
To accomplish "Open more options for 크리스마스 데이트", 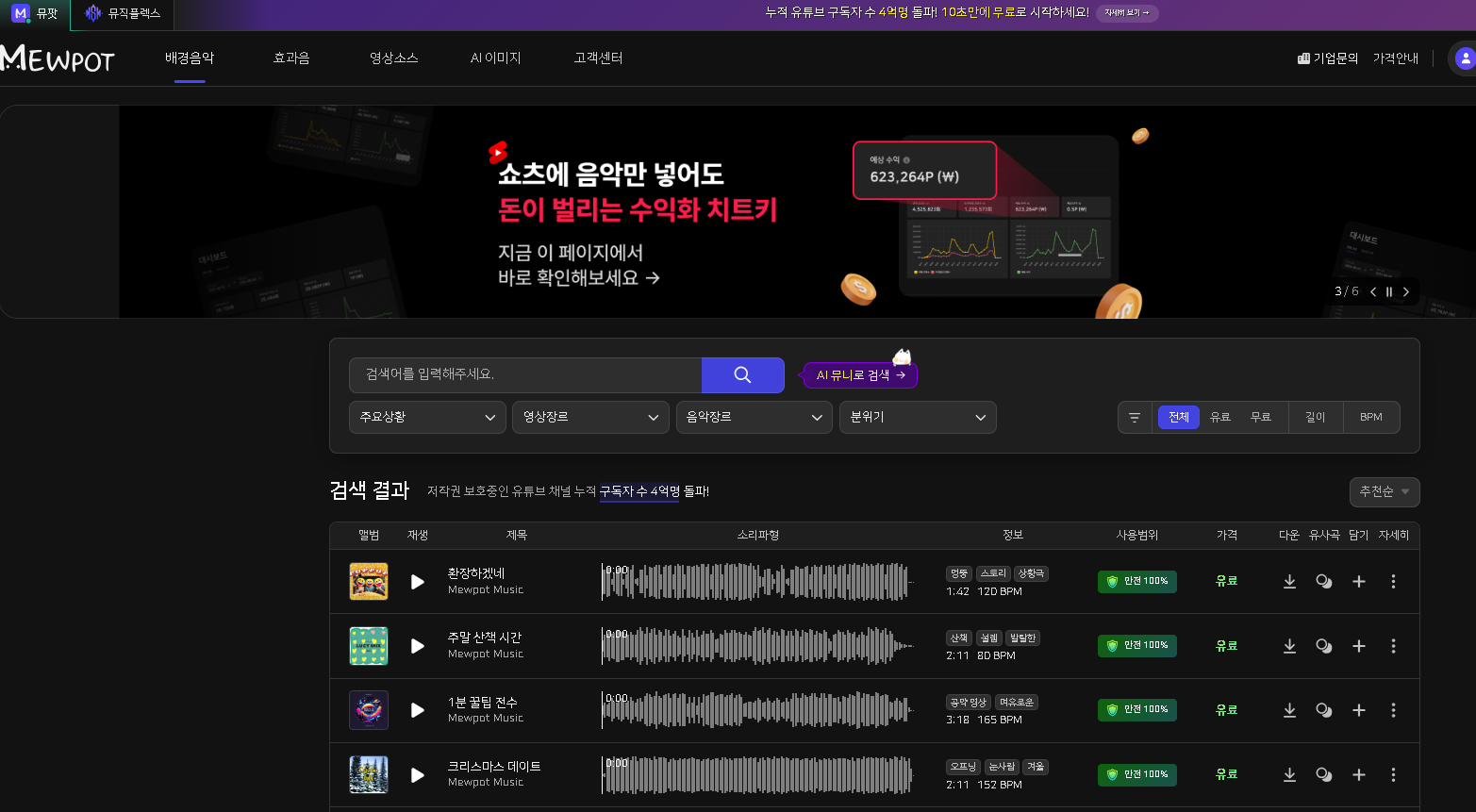I will 1393,775.
